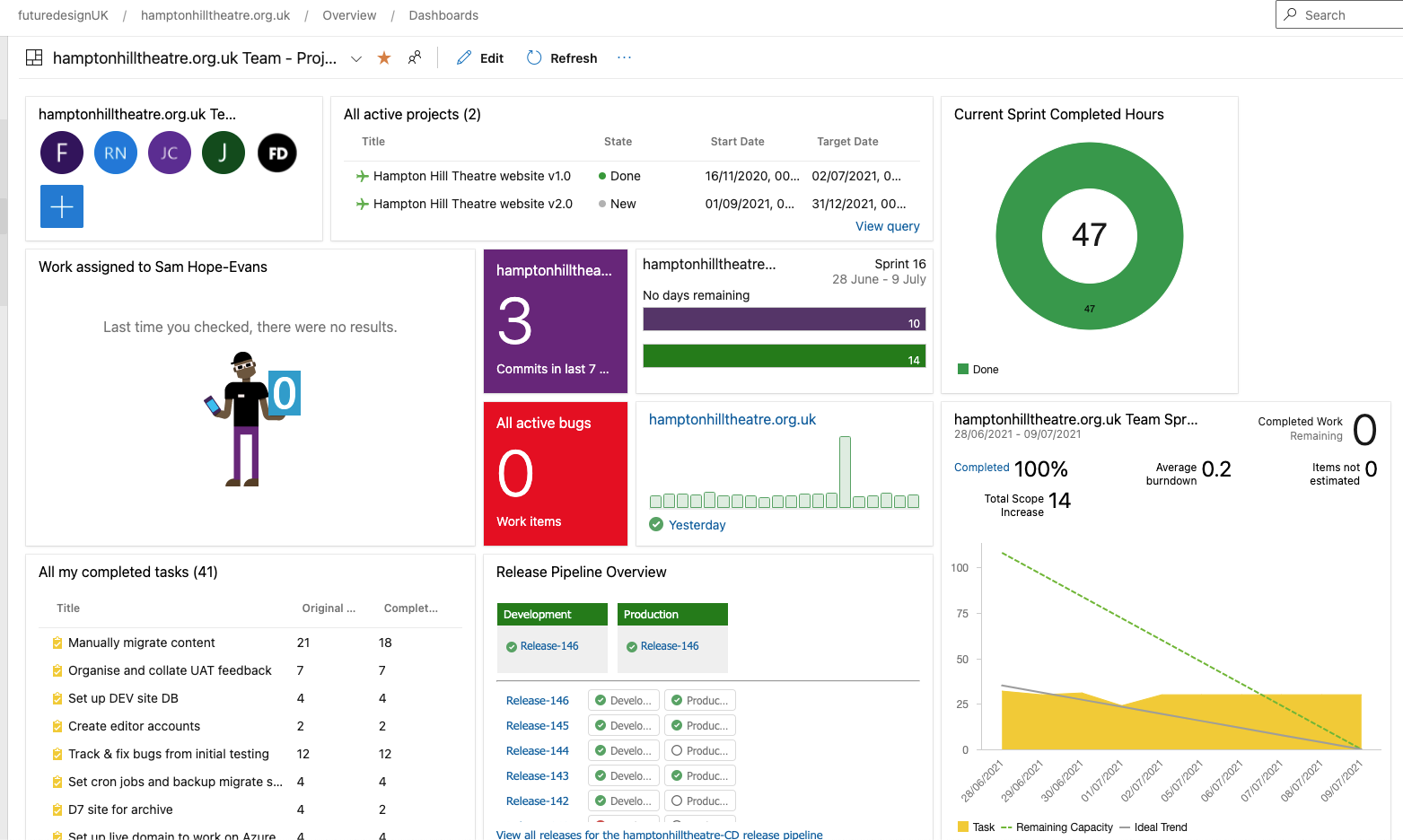
Task: Click the plus tile to add a team member
Action: pos(61,206)
